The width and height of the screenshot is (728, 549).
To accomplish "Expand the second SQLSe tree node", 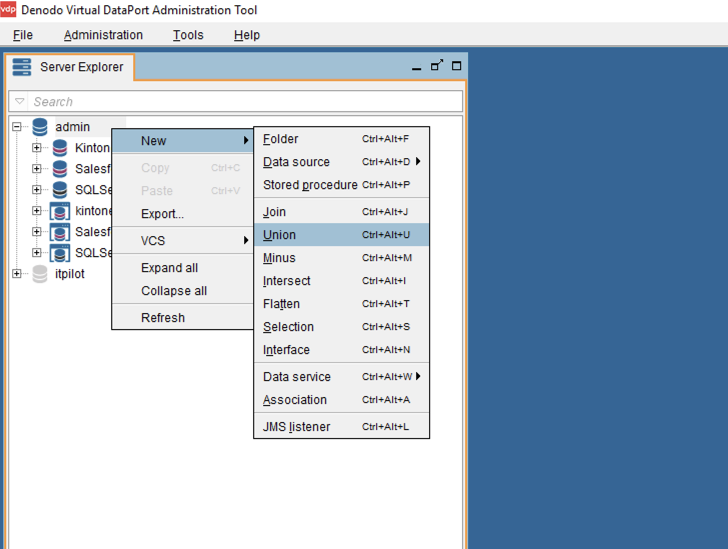I will [37, 253].
